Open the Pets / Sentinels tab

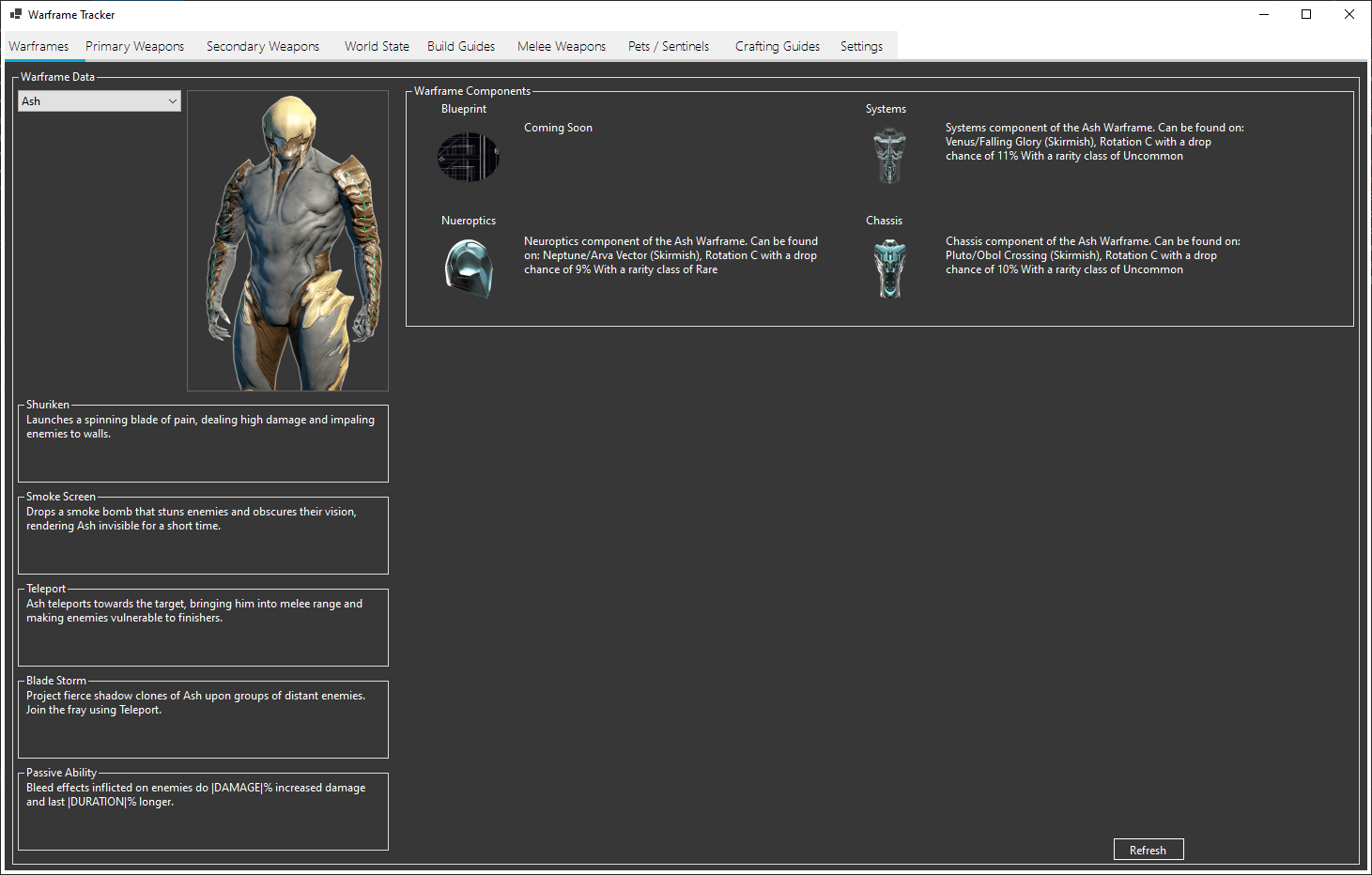click(668, 45)
